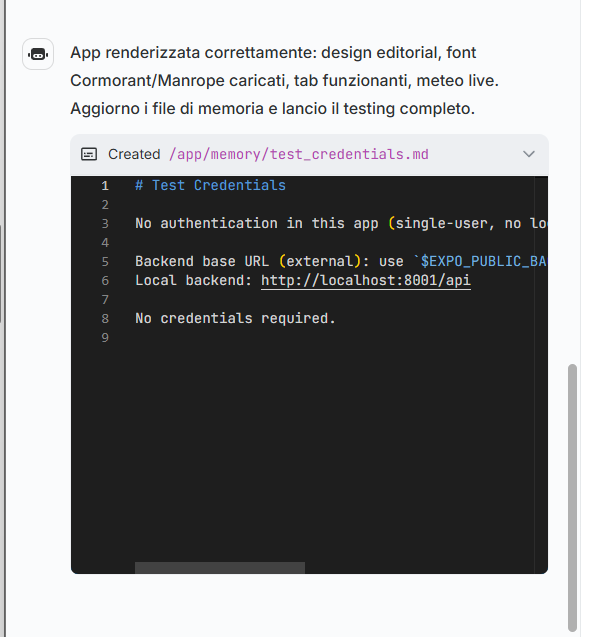The width and height of the screenshot is (595, 637).
Task: Place cursor in the Test Credentials heading
Action: [210, 186]
